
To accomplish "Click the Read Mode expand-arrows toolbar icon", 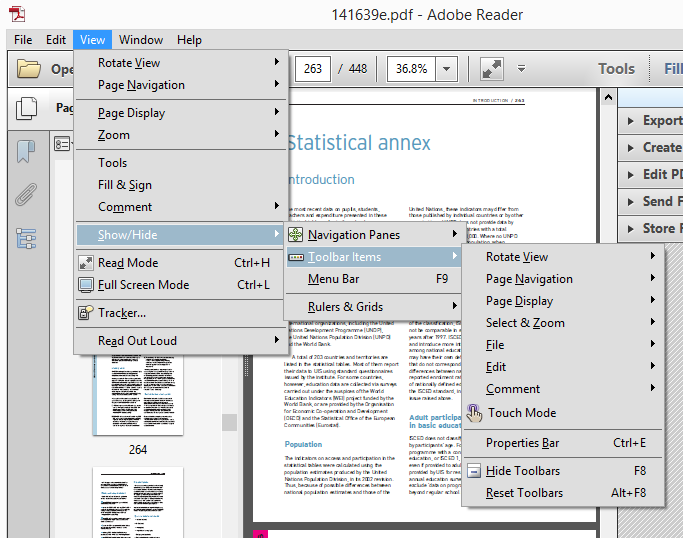I will point(492,69).
